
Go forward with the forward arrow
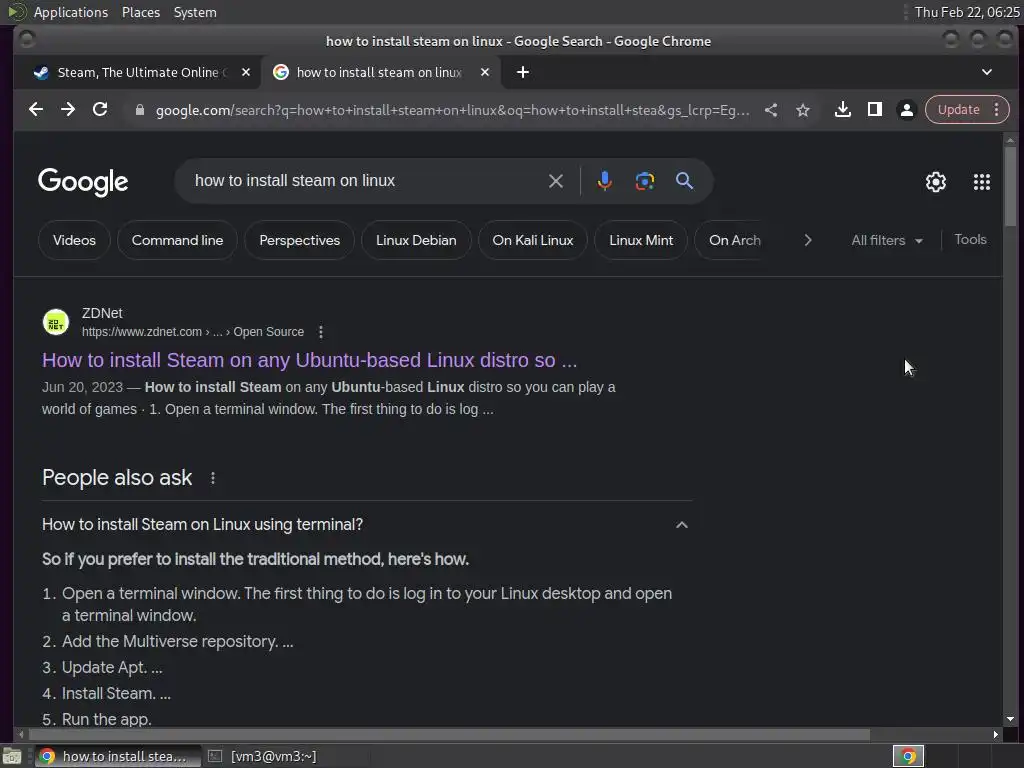pyautogui.click(x=68, y=110)
